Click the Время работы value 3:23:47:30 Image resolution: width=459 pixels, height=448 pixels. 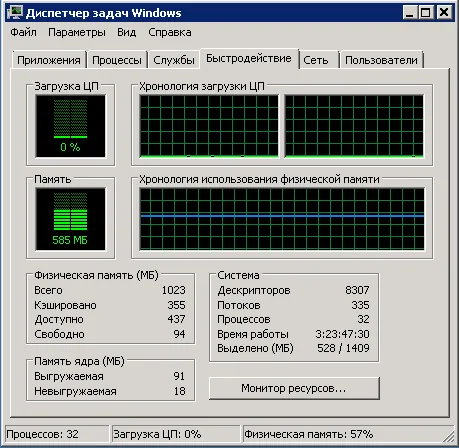click(343, 334)
